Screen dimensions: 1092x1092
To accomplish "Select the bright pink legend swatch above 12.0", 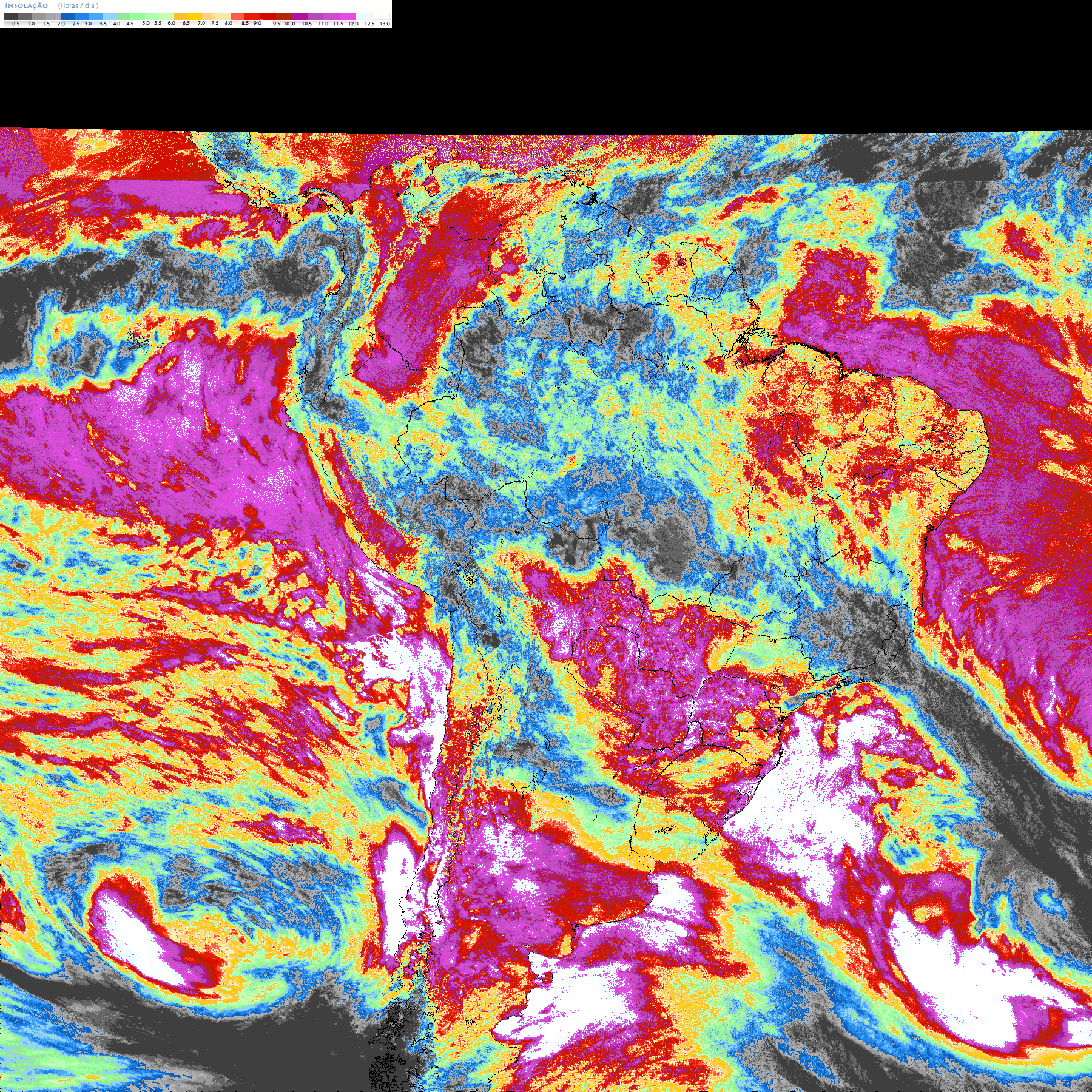I will click(x=348, y=16).
